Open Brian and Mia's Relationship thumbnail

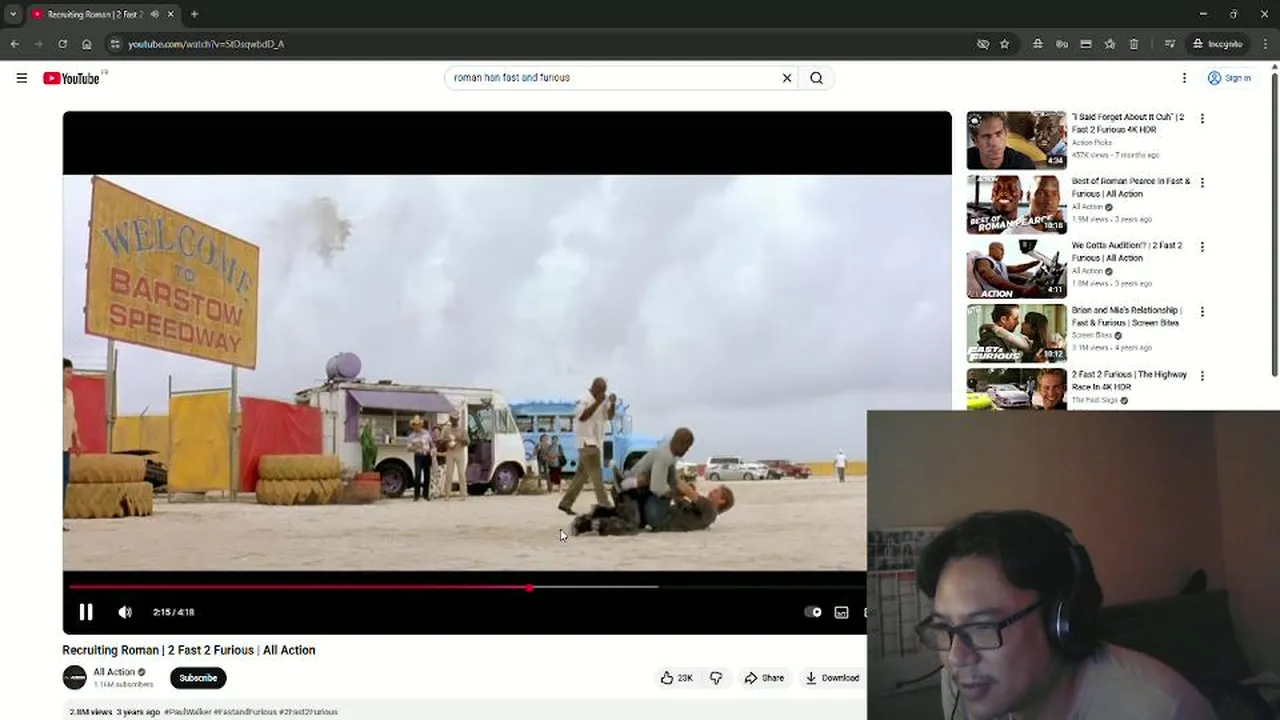coord(1016,333)
